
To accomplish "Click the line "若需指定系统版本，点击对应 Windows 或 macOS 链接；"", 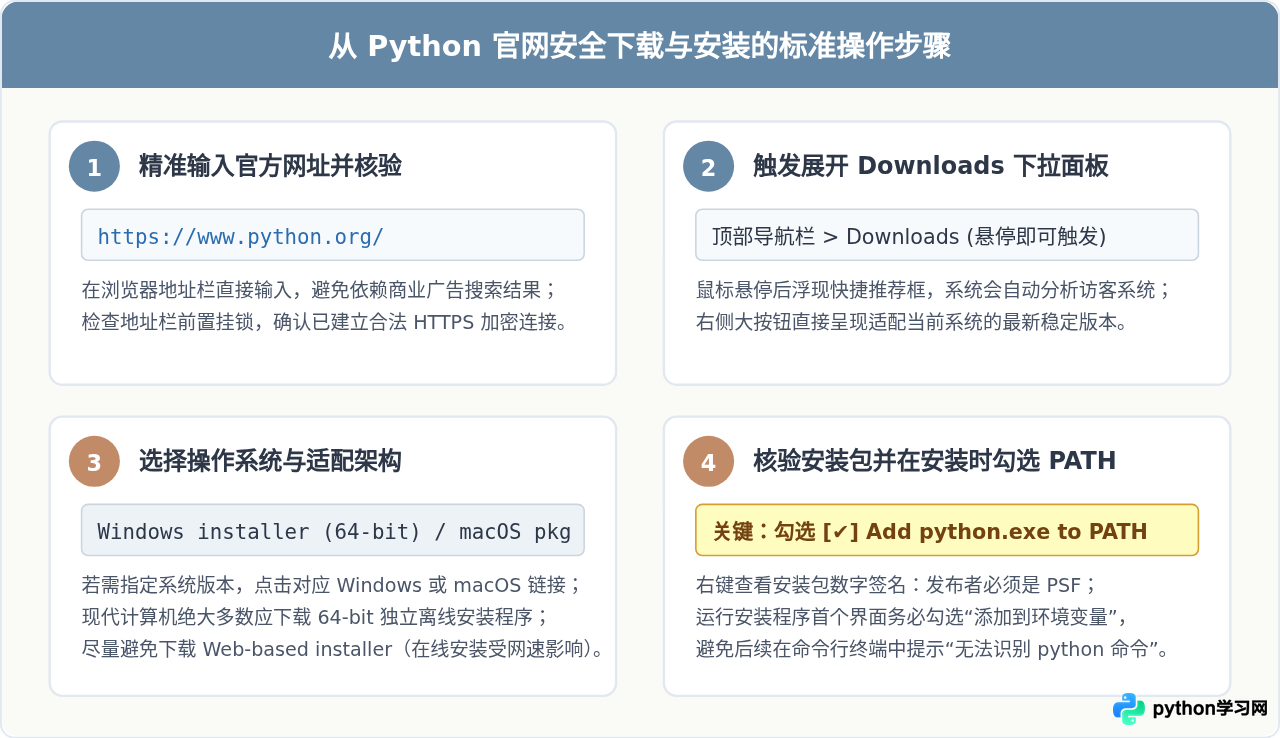I will tap(332, 585).
